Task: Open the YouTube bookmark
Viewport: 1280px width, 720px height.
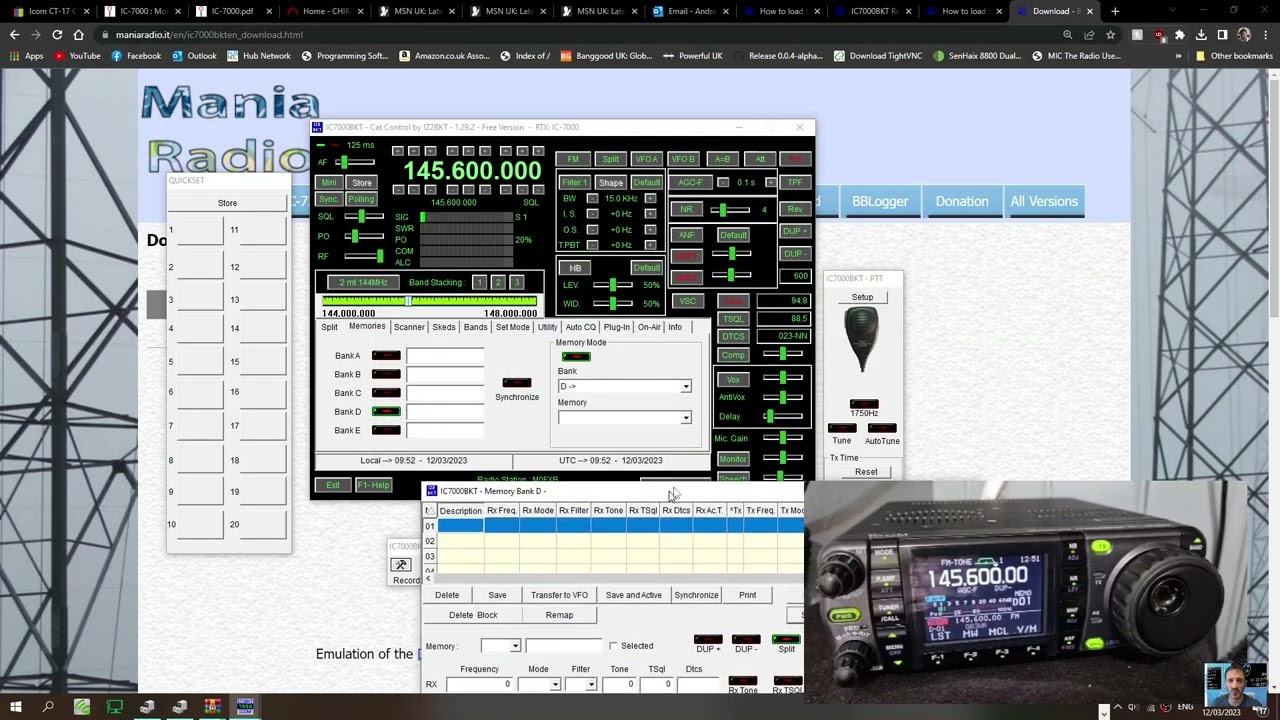Action: (x=78, y=56)
